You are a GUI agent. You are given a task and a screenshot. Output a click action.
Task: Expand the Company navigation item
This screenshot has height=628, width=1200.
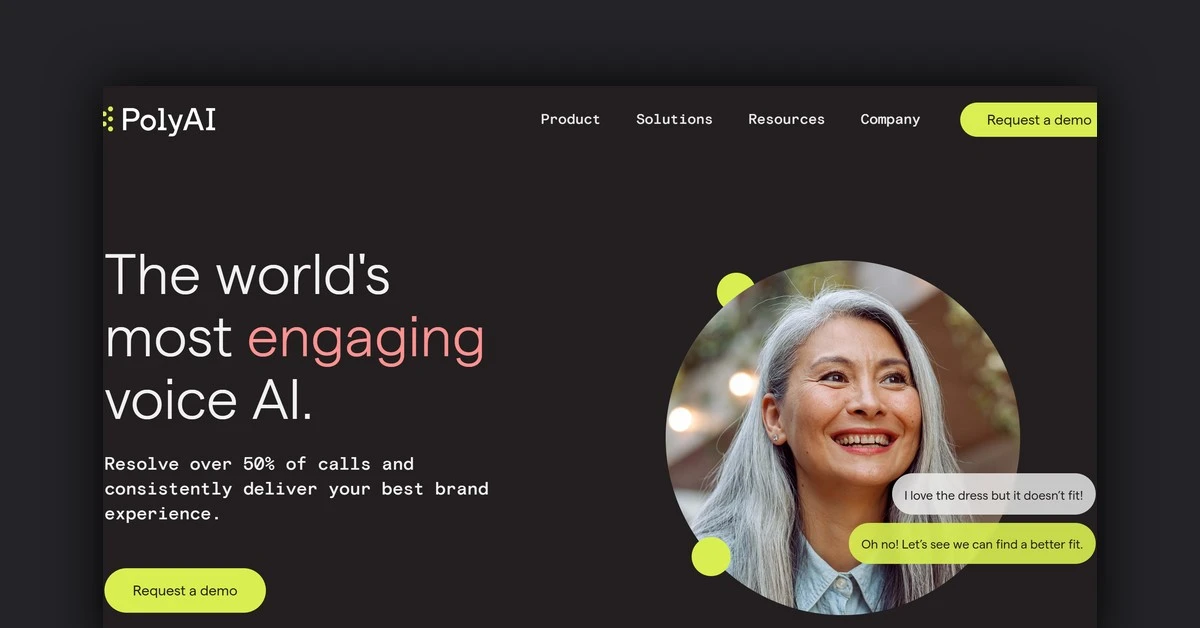pos(890,119)
